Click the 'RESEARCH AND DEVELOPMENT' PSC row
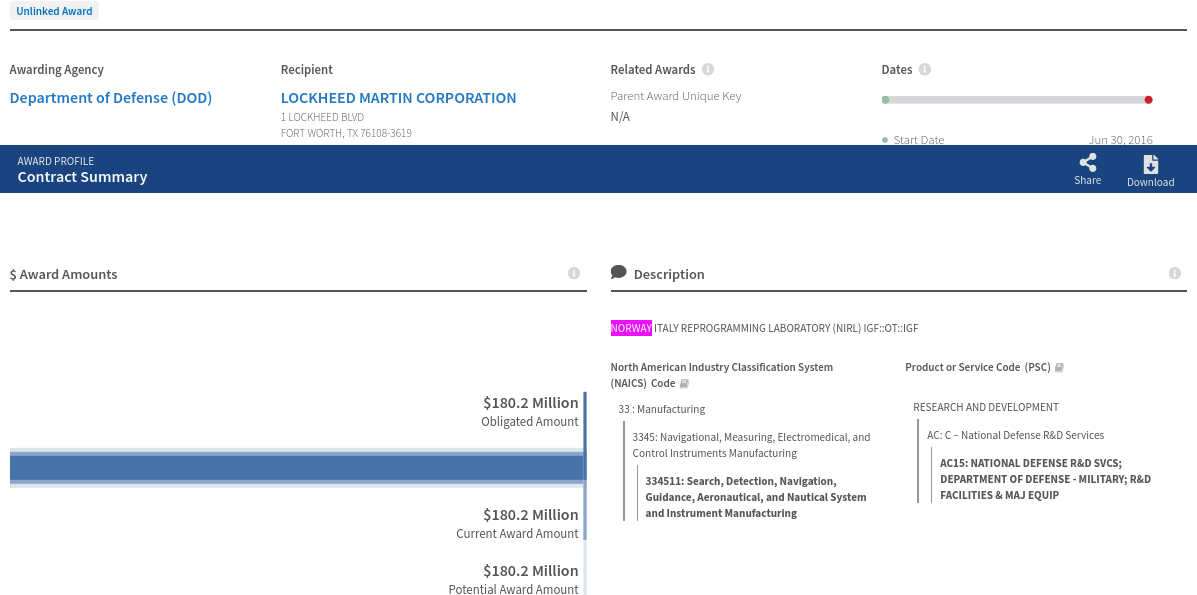Viewport: 1197px width, 595px height. click(x=986, y=407)
